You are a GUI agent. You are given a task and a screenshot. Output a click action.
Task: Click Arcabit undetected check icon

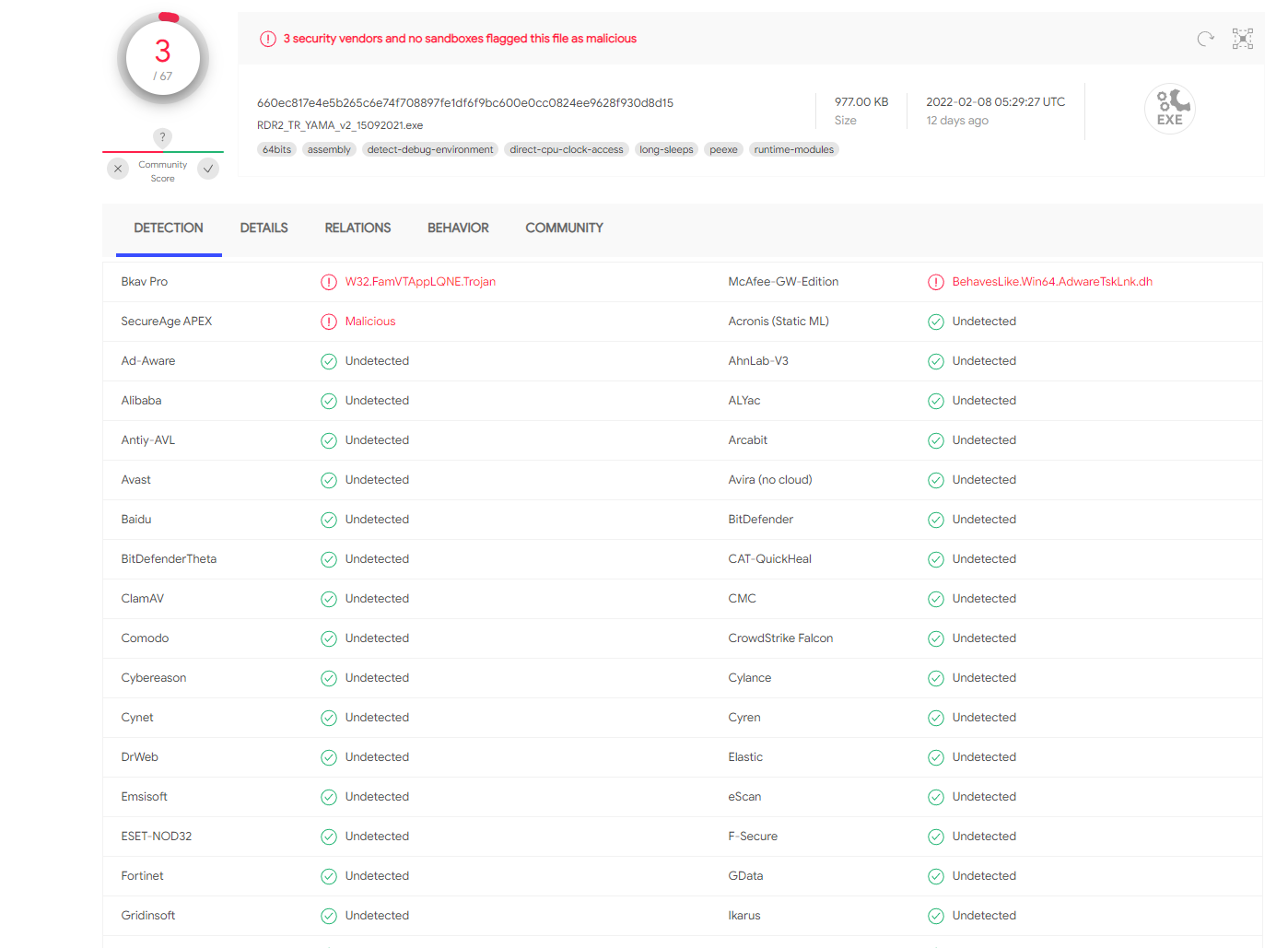[x=936, y=440]
